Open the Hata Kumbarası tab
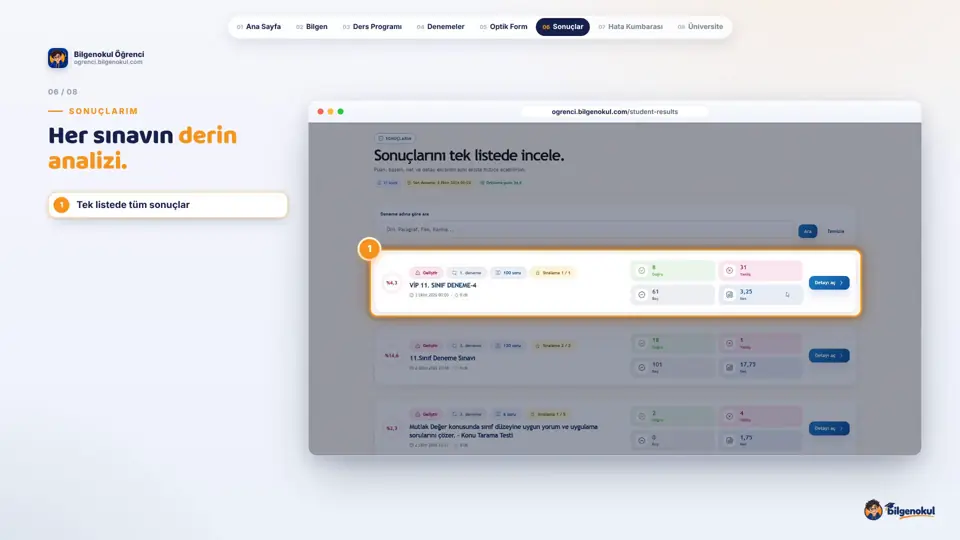Screen dimensions: 960x540 (631, 27)
